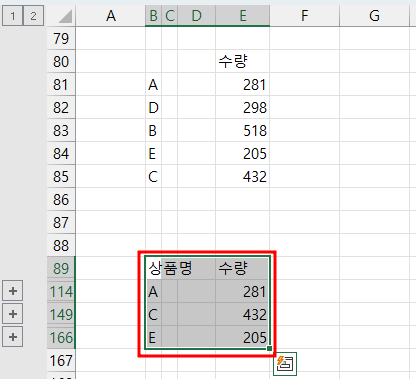Select column C header
The image size is (416, 379).
click(x=170, y=16)
